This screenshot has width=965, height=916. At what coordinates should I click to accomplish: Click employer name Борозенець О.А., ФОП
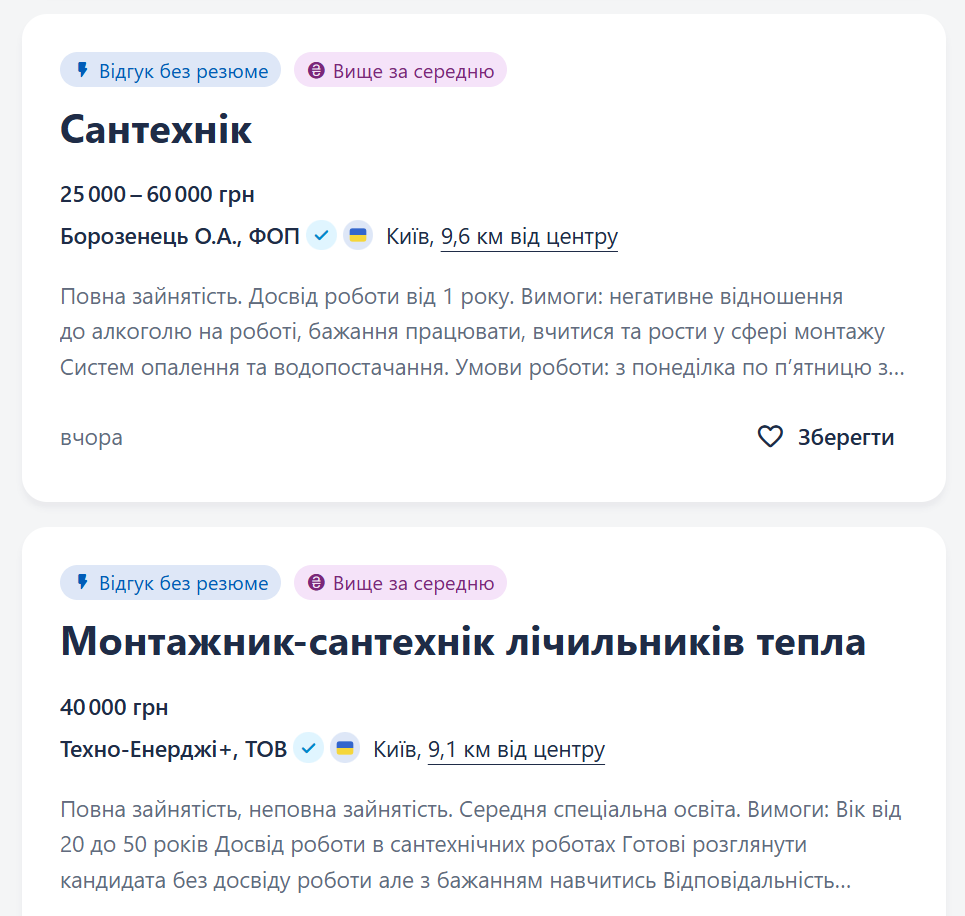[178, 235]
